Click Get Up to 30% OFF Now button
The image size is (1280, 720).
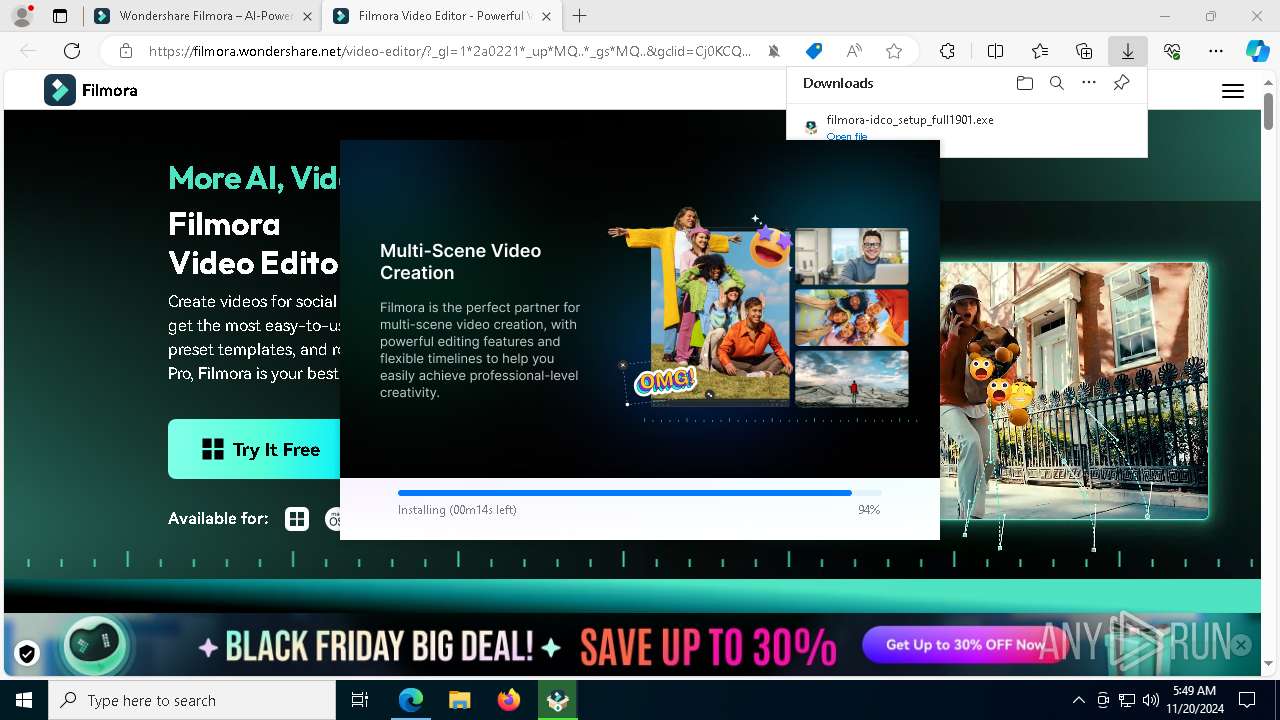click(x=965, y=645)
